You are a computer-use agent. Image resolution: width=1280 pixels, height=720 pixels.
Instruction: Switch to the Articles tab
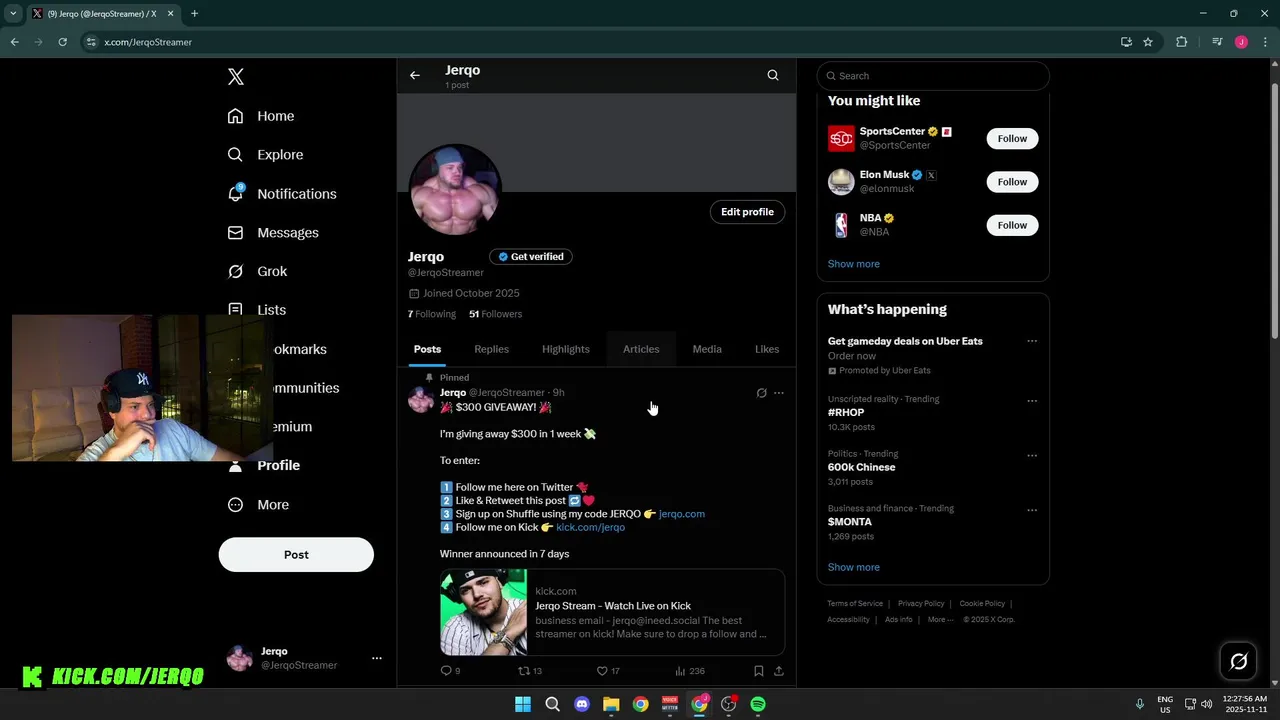point(641,349)
